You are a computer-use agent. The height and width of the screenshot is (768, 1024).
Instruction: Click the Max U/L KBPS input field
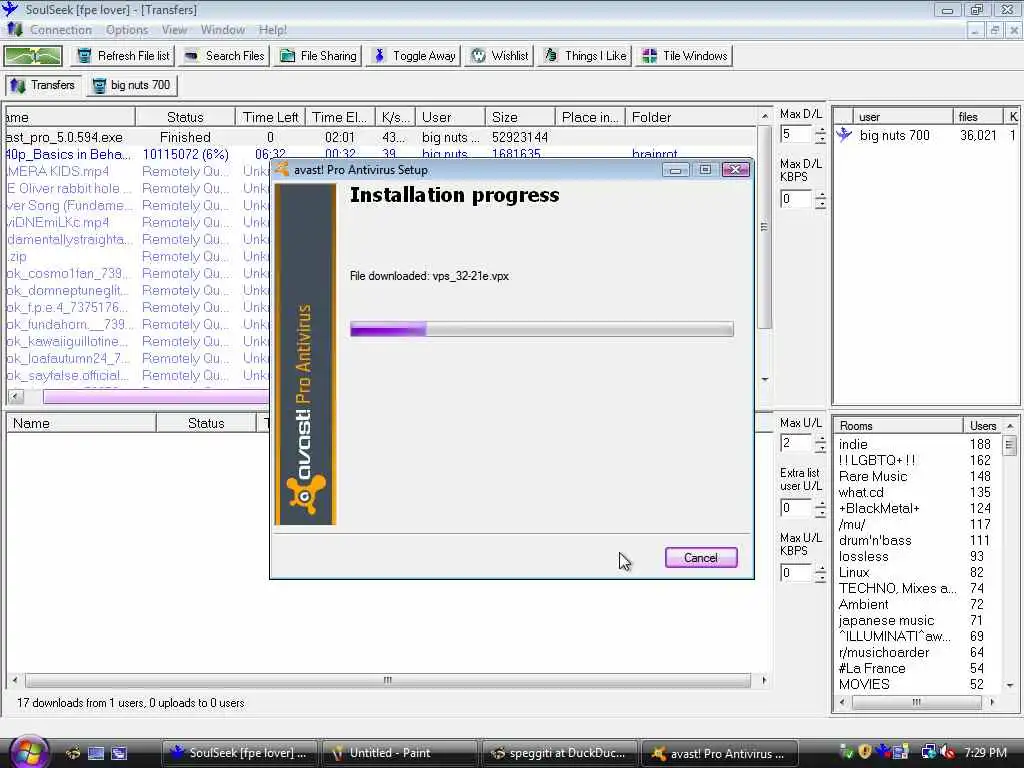tap(795, 573)
